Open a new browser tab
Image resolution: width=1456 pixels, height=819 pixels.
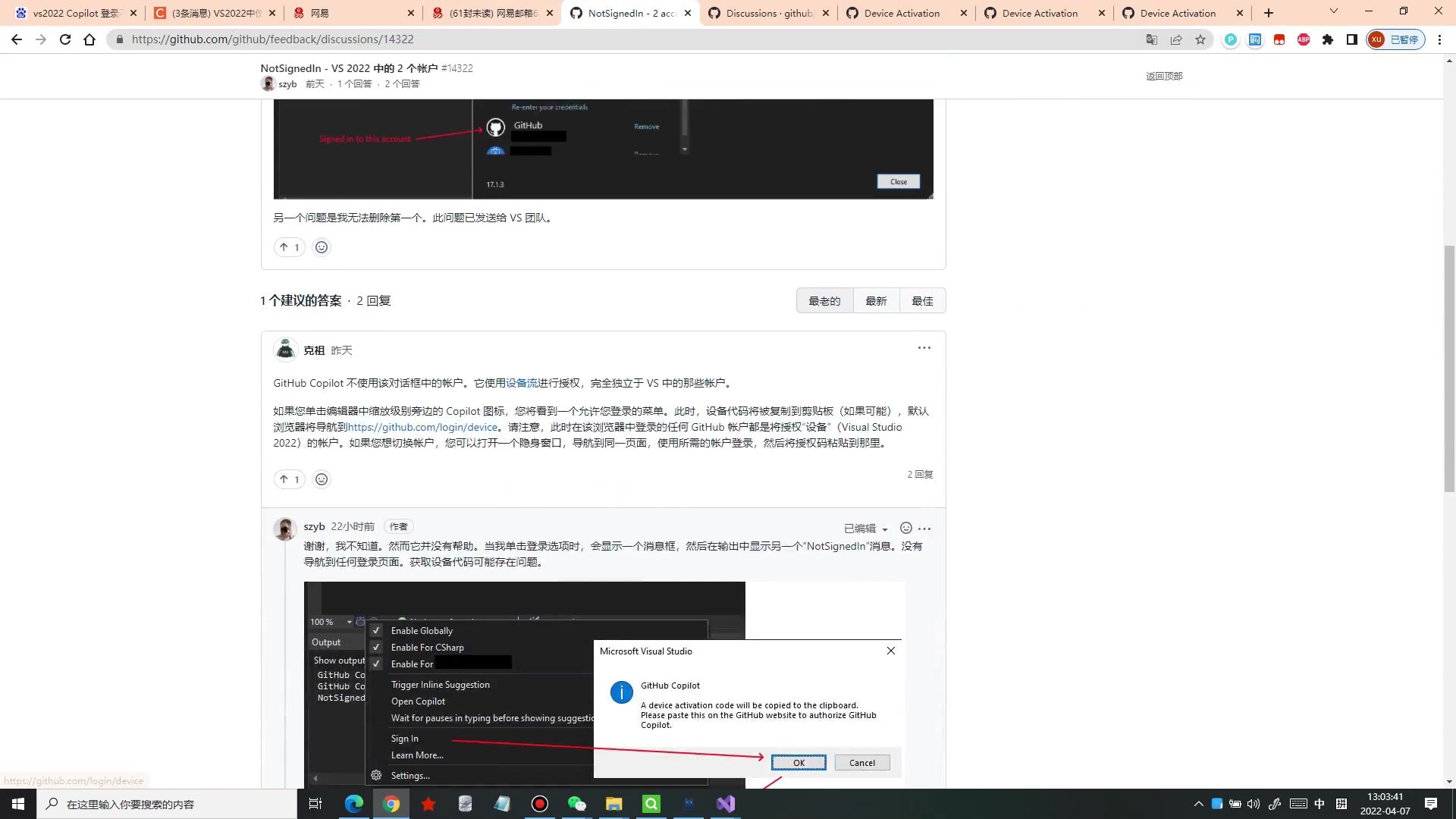(x=1269, y=13)
